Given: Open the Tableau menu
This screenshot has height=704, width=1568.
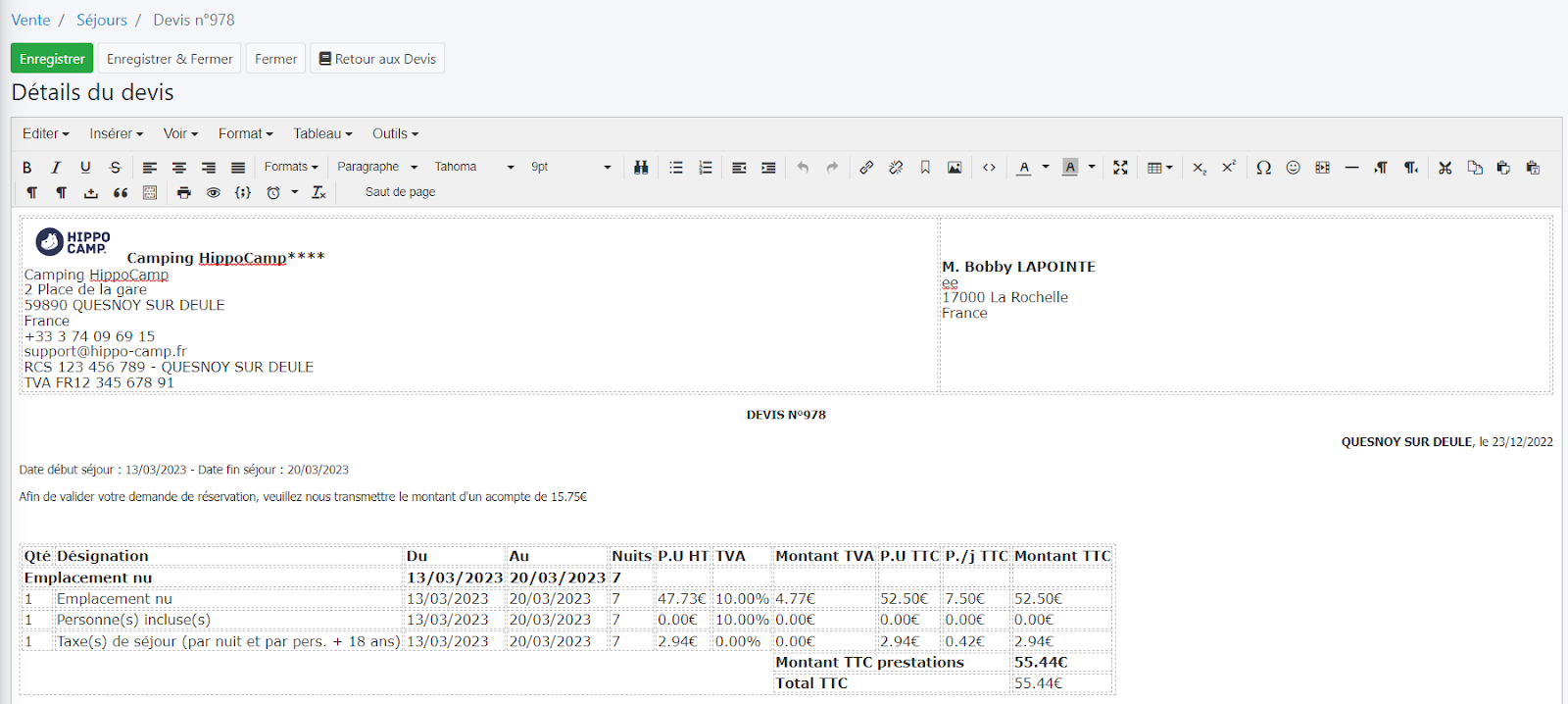Looking at the screenshot, I should point(322,134).
